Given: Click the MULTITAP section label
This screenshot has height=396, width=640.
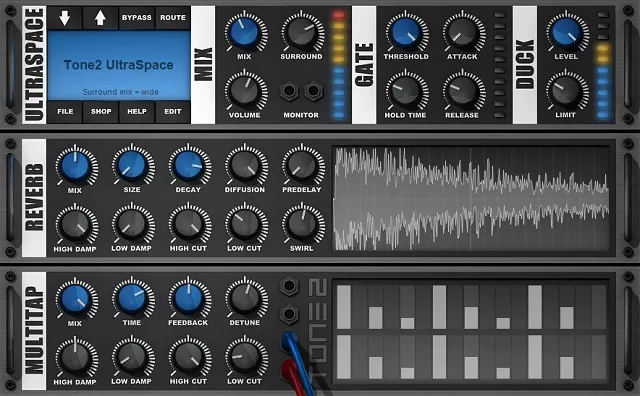Looking at the screenshot, I should [34, 330].
